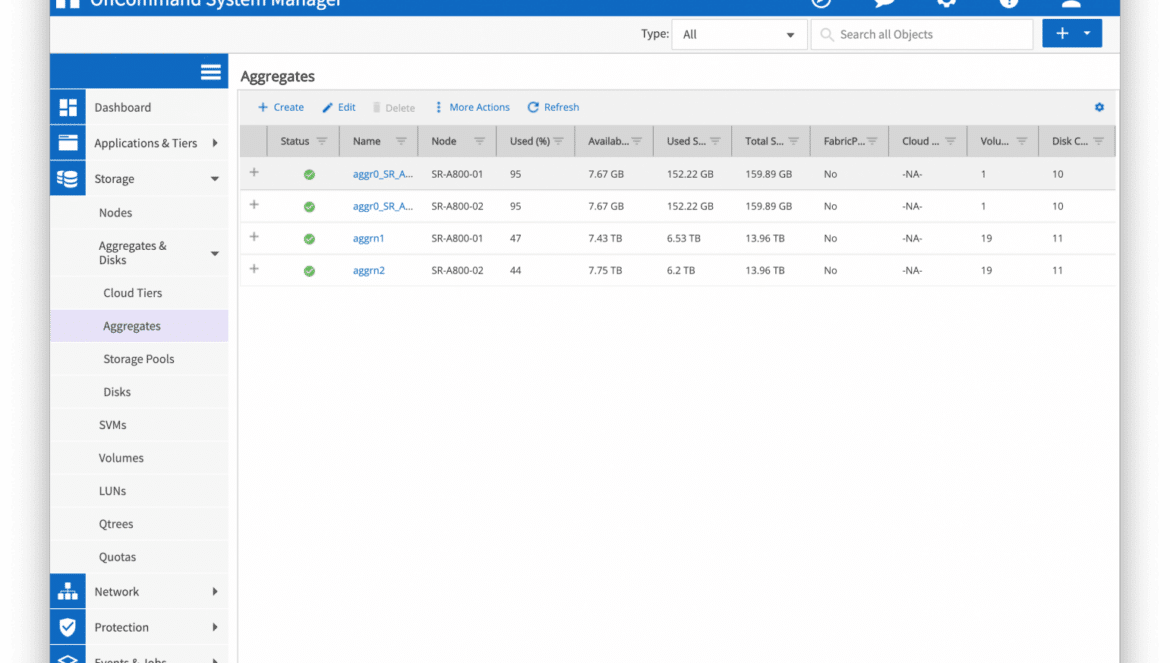The height and width of the screenshot is (663, 1170).
Task: Focus the Search all Objects field
Action: pos(922,34)
